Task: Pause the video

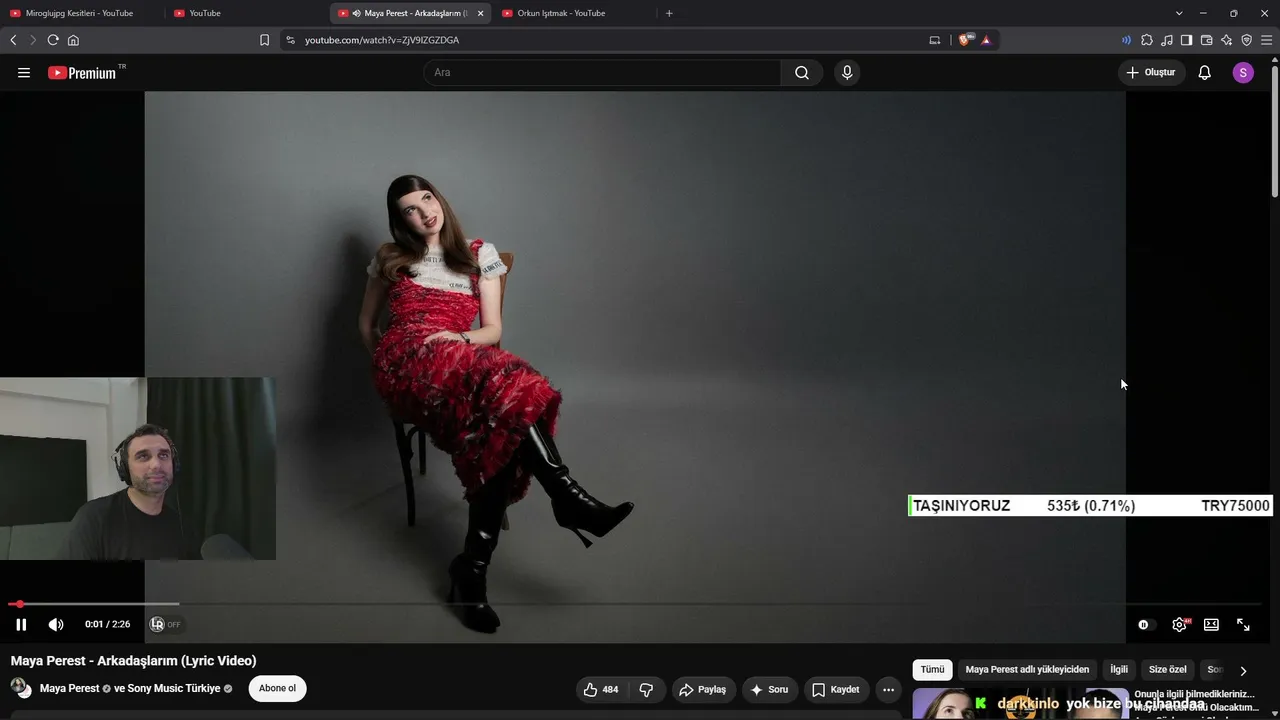Action: tap(21, 625)
